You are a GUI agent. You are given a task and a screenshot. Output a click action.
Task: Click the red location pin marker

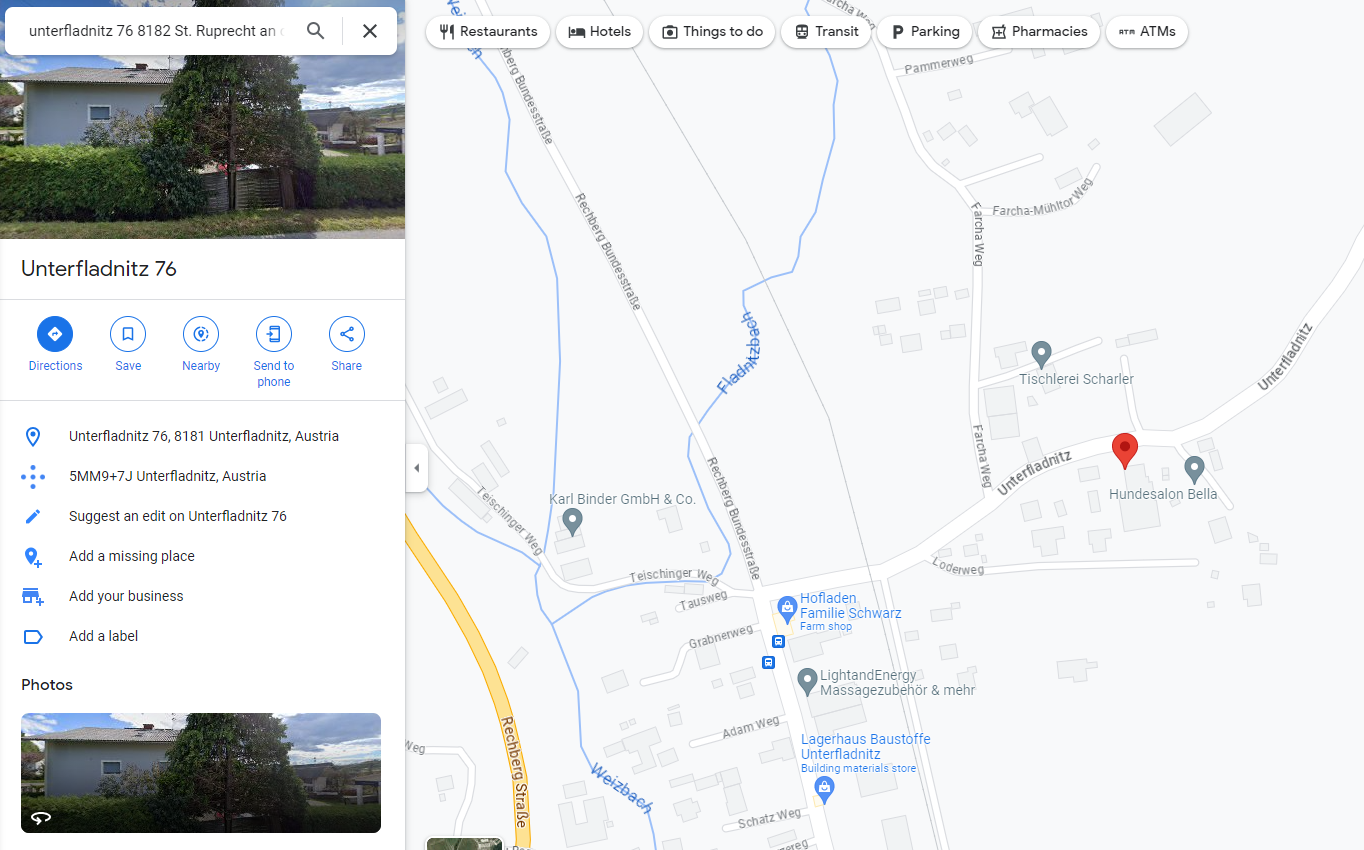coord(1125,451)
